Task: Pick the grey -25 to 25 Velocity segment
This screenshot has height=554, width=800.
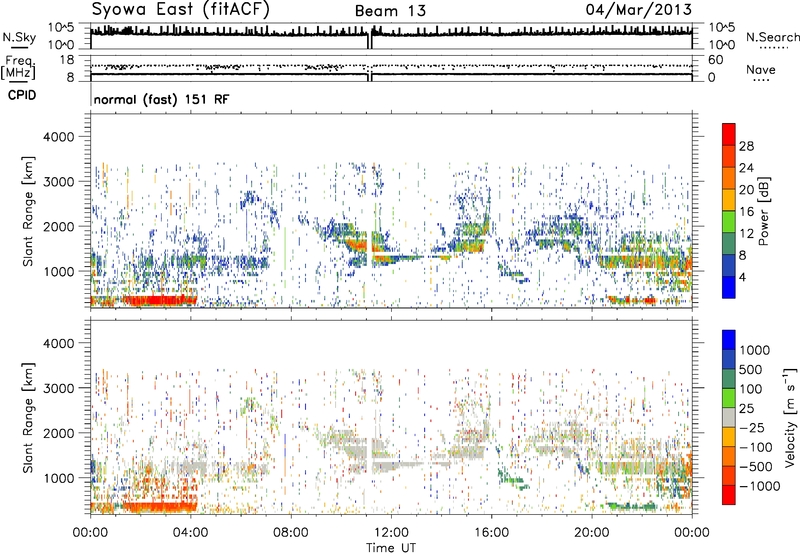Action: 729,417
